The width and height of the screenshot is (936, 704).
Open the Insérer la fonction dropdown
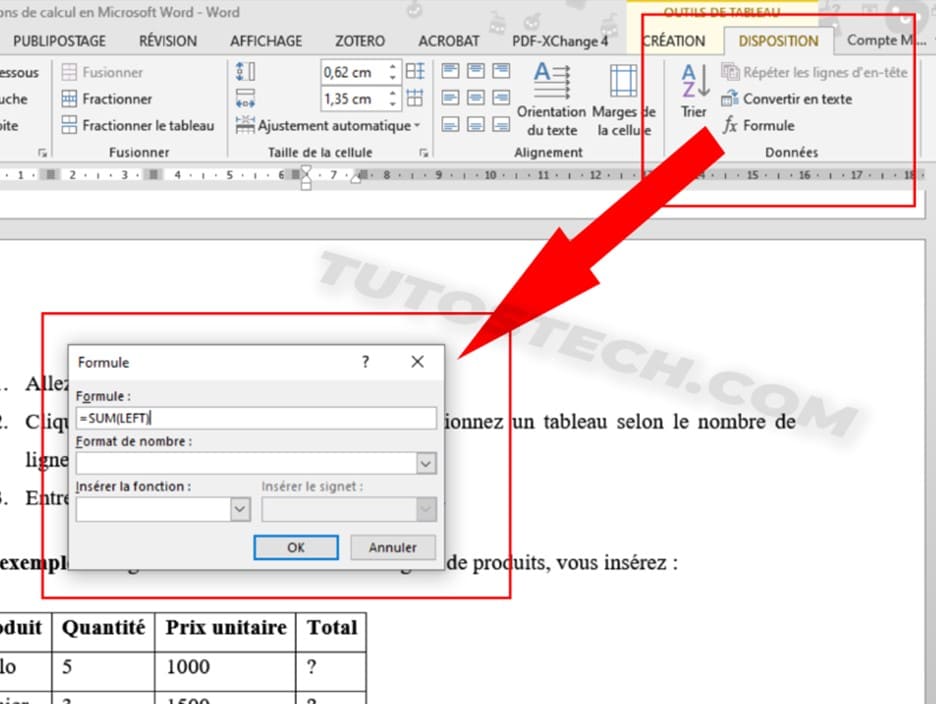[x=238, y=509]
